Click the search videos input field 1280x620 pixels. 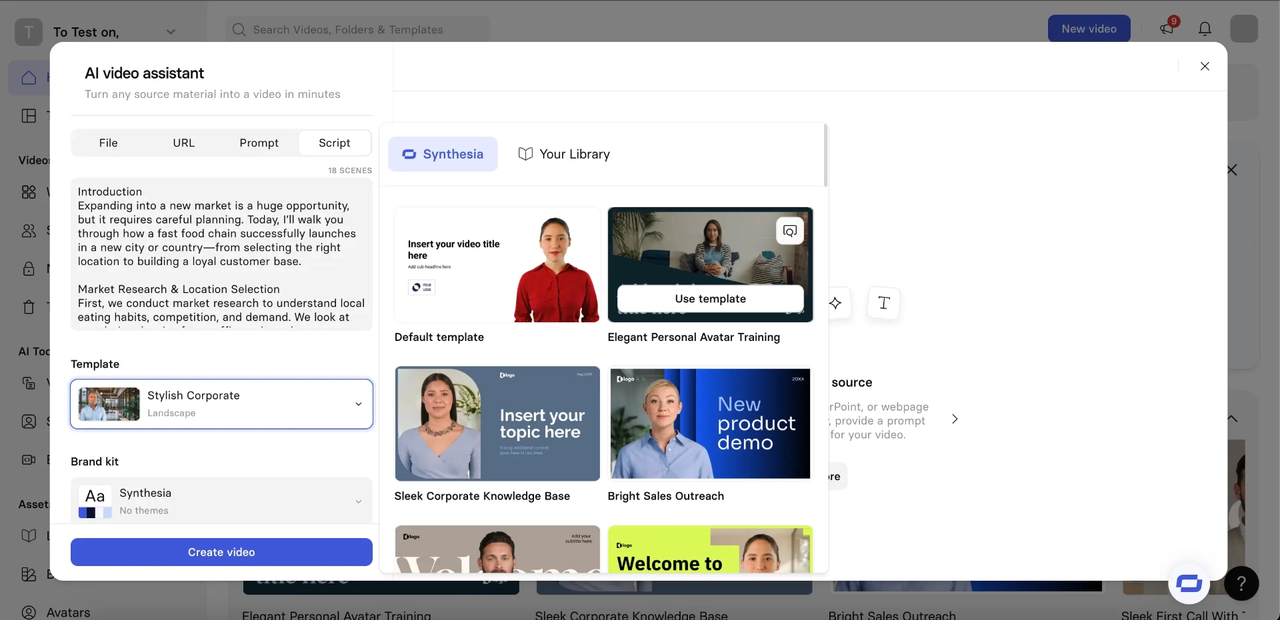tap(357, 29)
